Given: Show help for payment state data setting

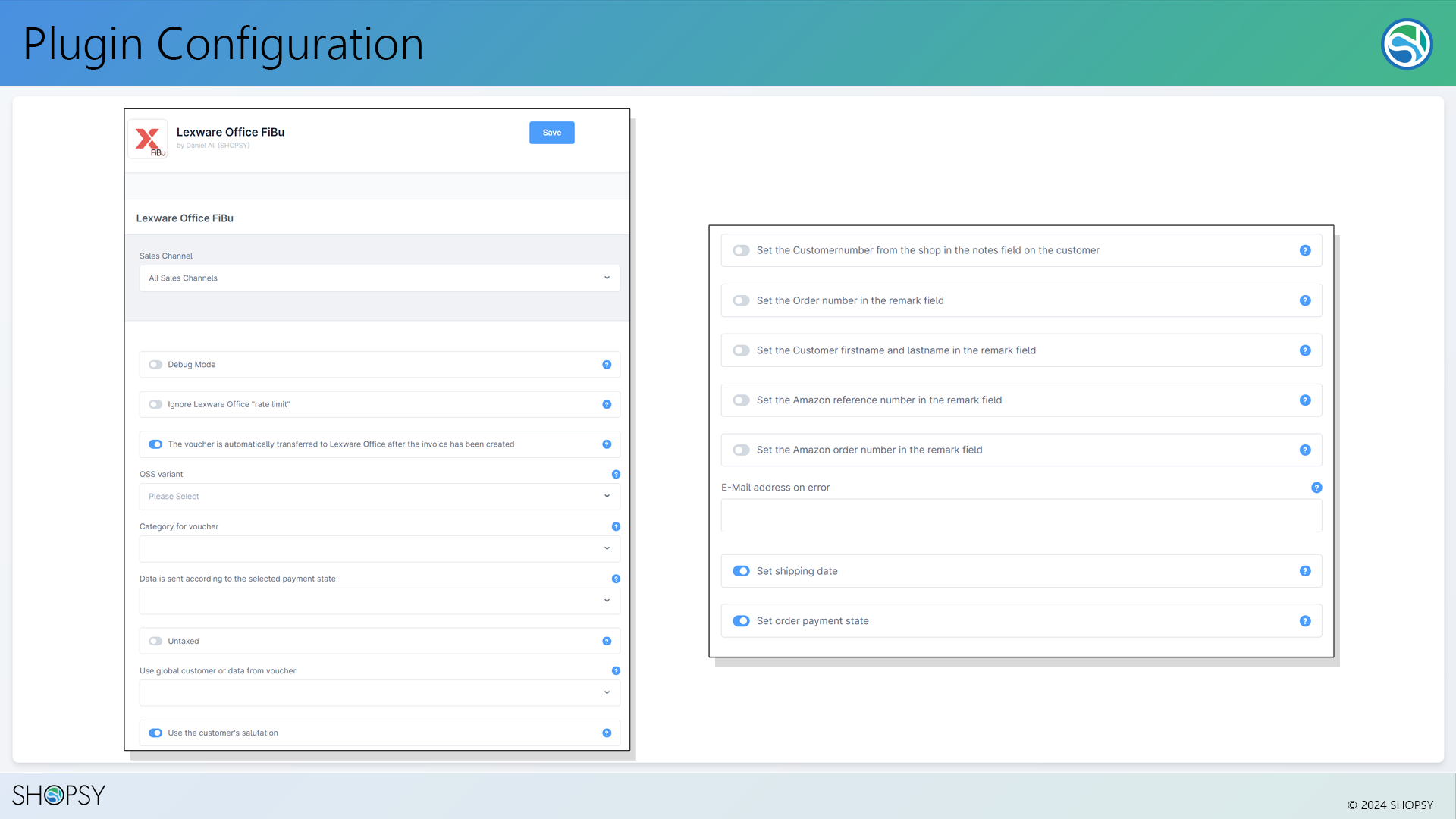Looking at the screenshot, I should (x=616, y=579).
